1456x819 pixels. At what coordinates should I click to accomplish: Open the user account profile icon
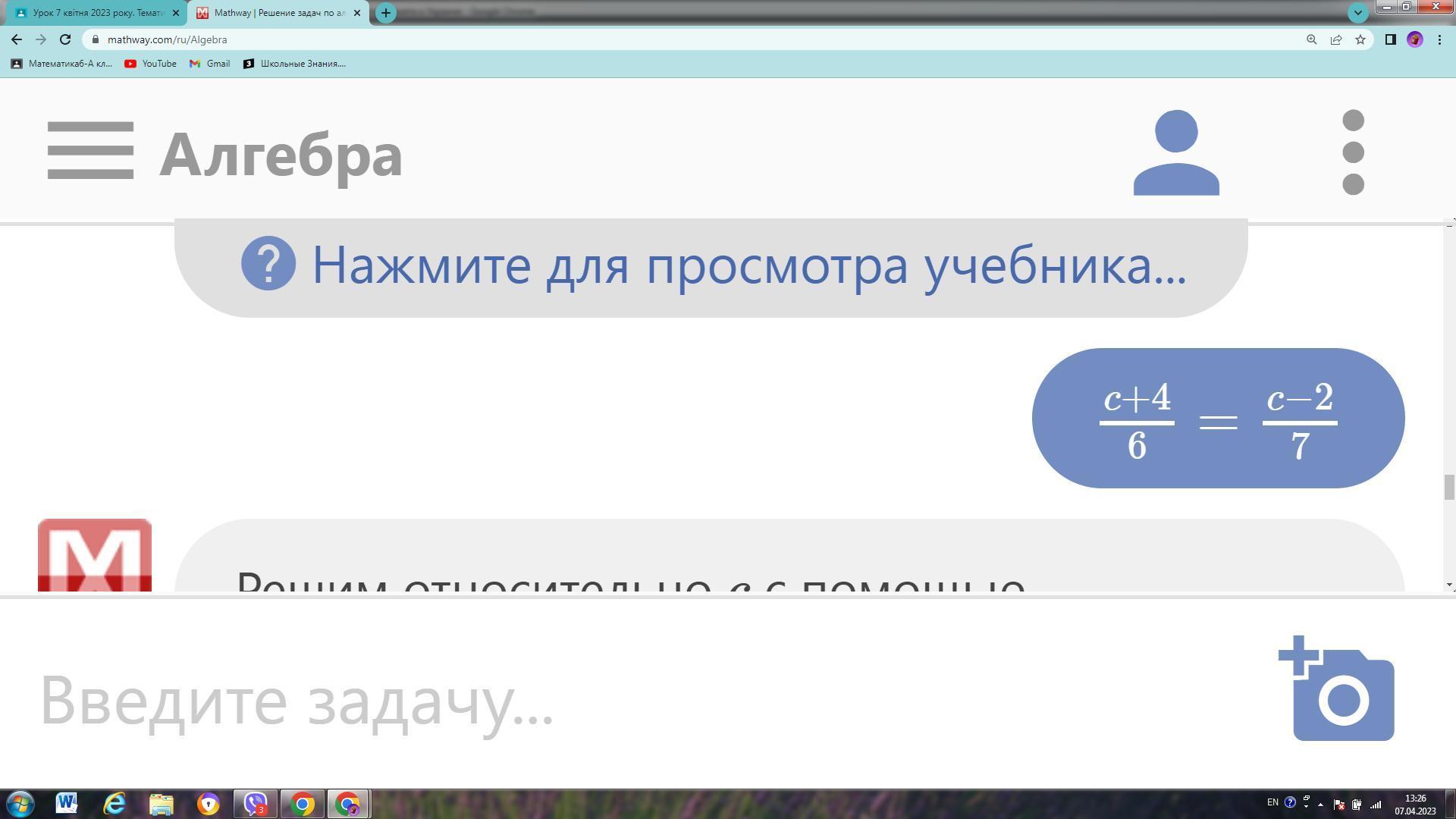[1176, 152]
